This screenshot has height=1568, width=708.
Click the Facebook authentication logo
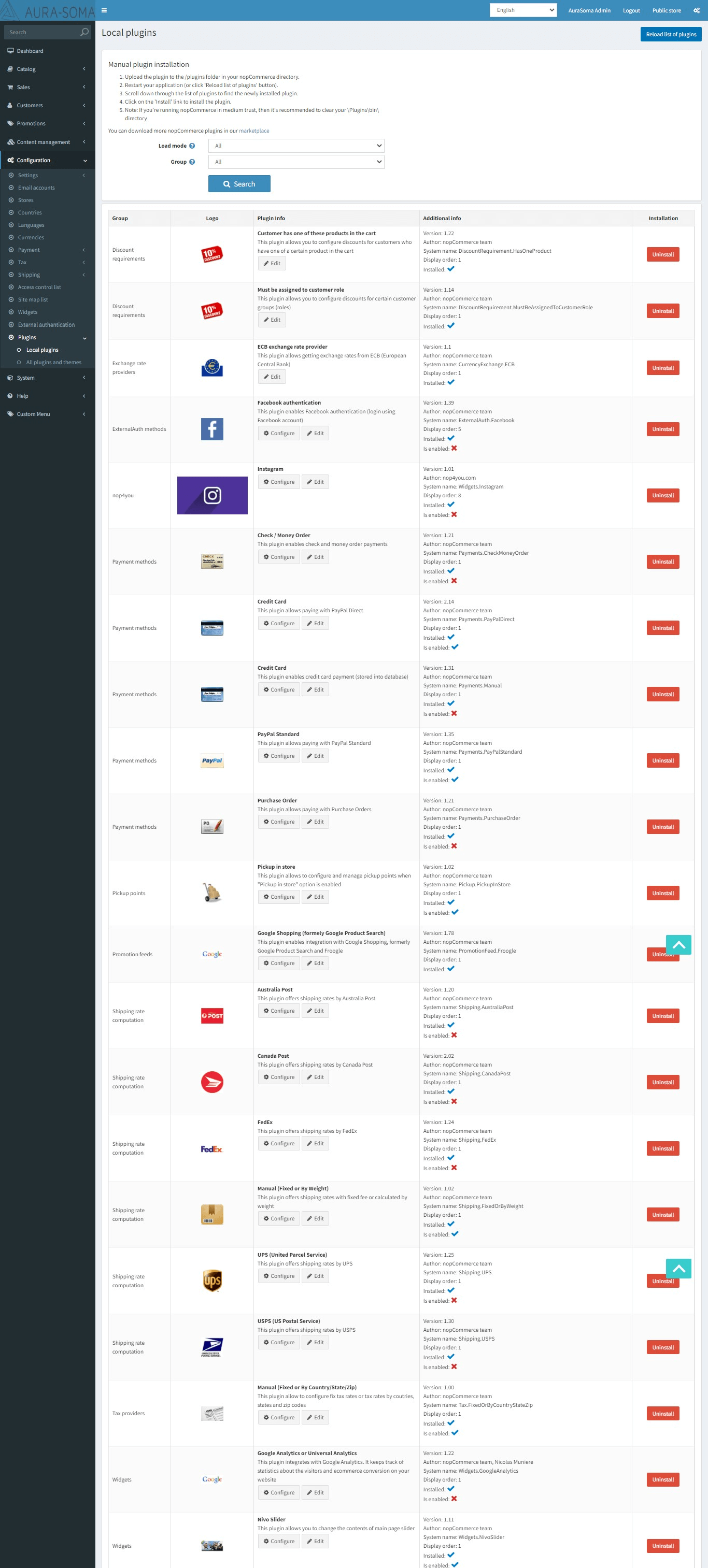coord(212,429)
